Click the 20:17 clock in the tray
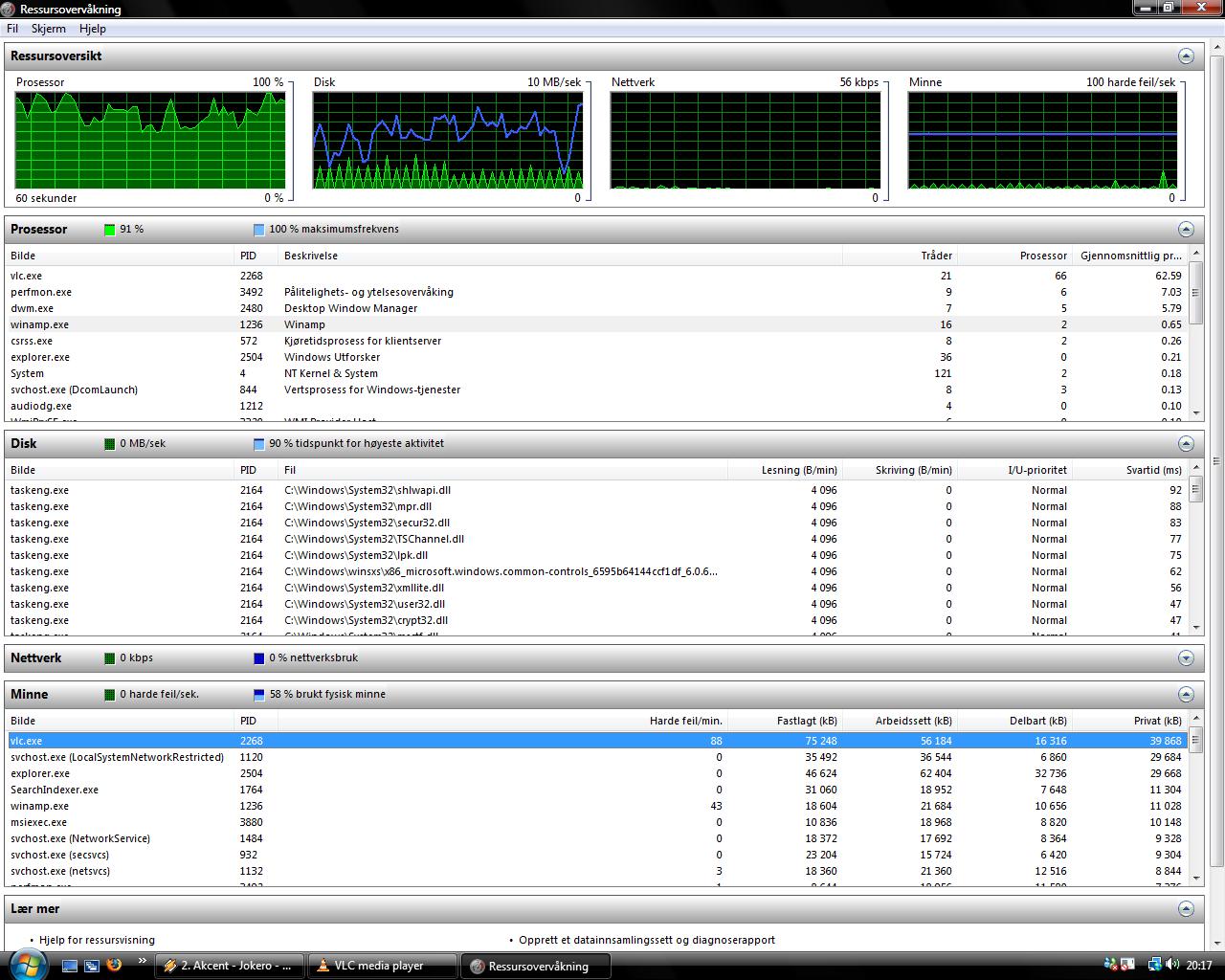1225x980 pixels. pyautogui.click(x=1199, y=966)
